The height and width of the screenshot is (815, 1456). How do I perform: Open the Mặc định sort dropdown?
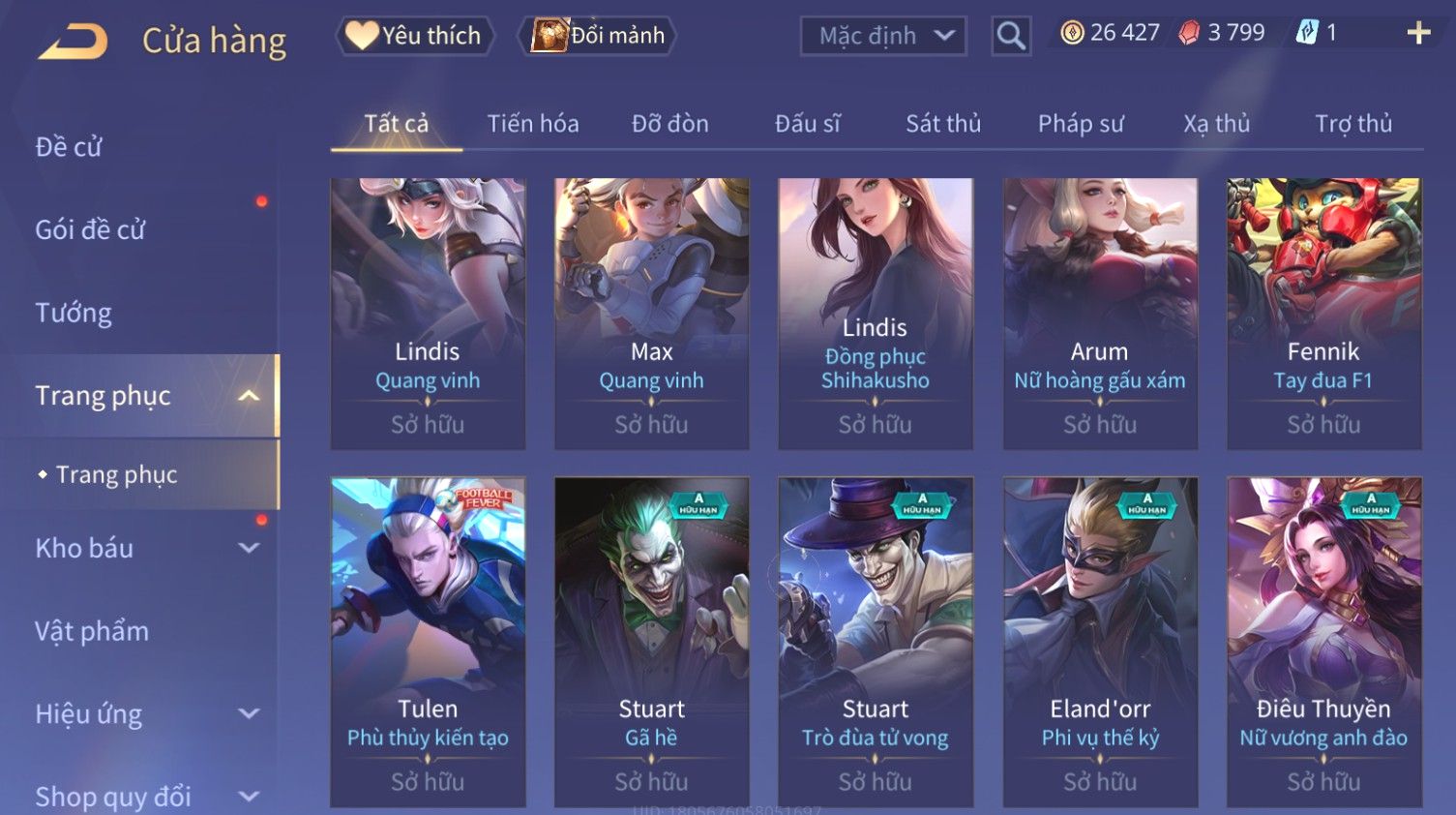883,37
